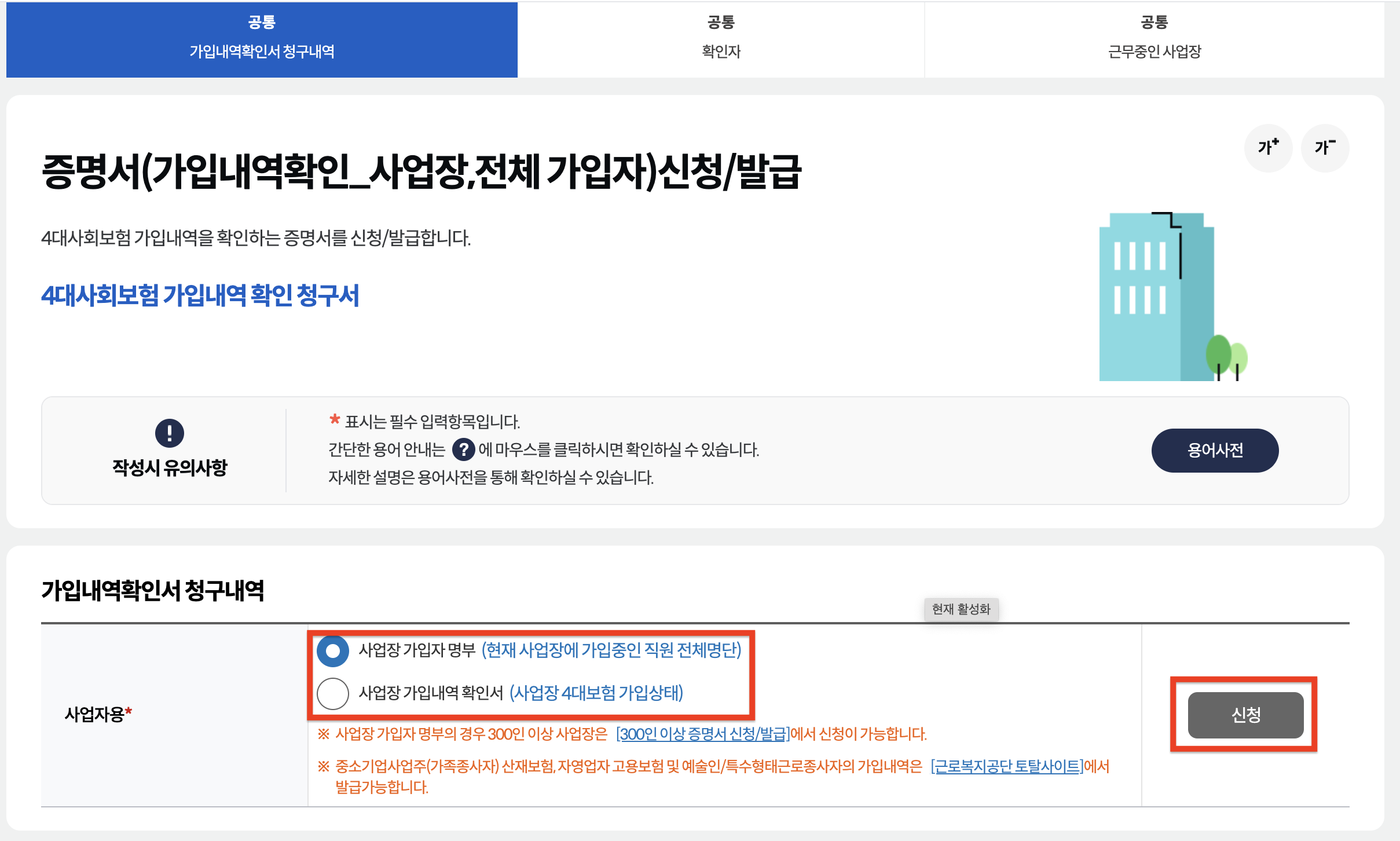Image resolution: width=1400 pixels, height=841 pixels.
Task: Click the decrease font size (가-) icon
Action: pyautogui.click(x=1324, y=148)
